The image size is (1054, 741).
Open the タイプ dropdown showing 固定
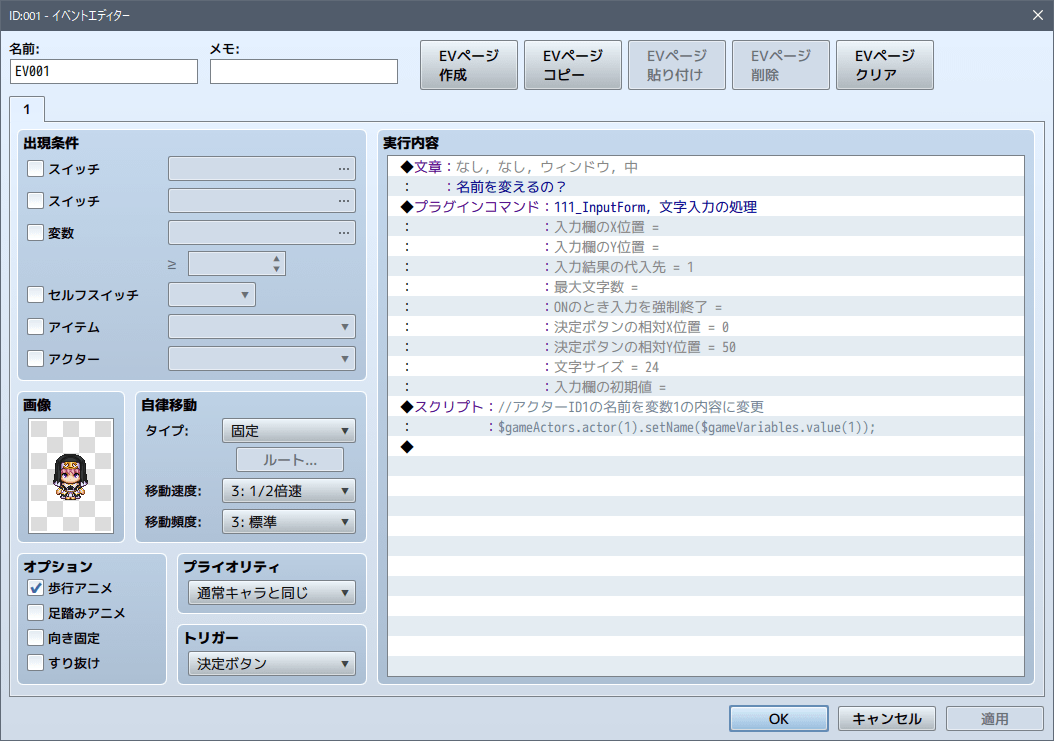click(288, 430)
